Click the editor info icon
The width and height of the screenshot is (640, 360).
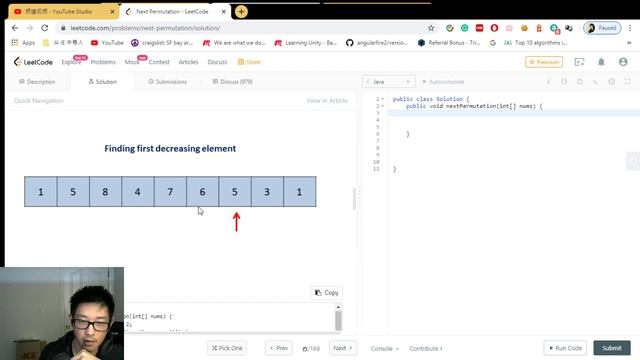coord(548,82)
